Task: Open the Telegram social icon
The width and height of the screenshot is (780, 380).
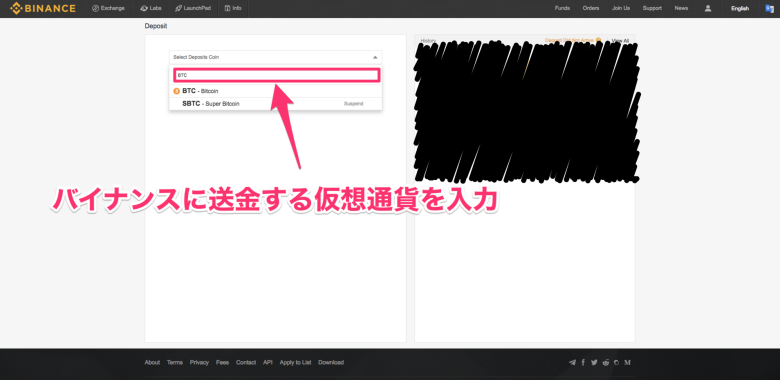Action: coord(572,363)
